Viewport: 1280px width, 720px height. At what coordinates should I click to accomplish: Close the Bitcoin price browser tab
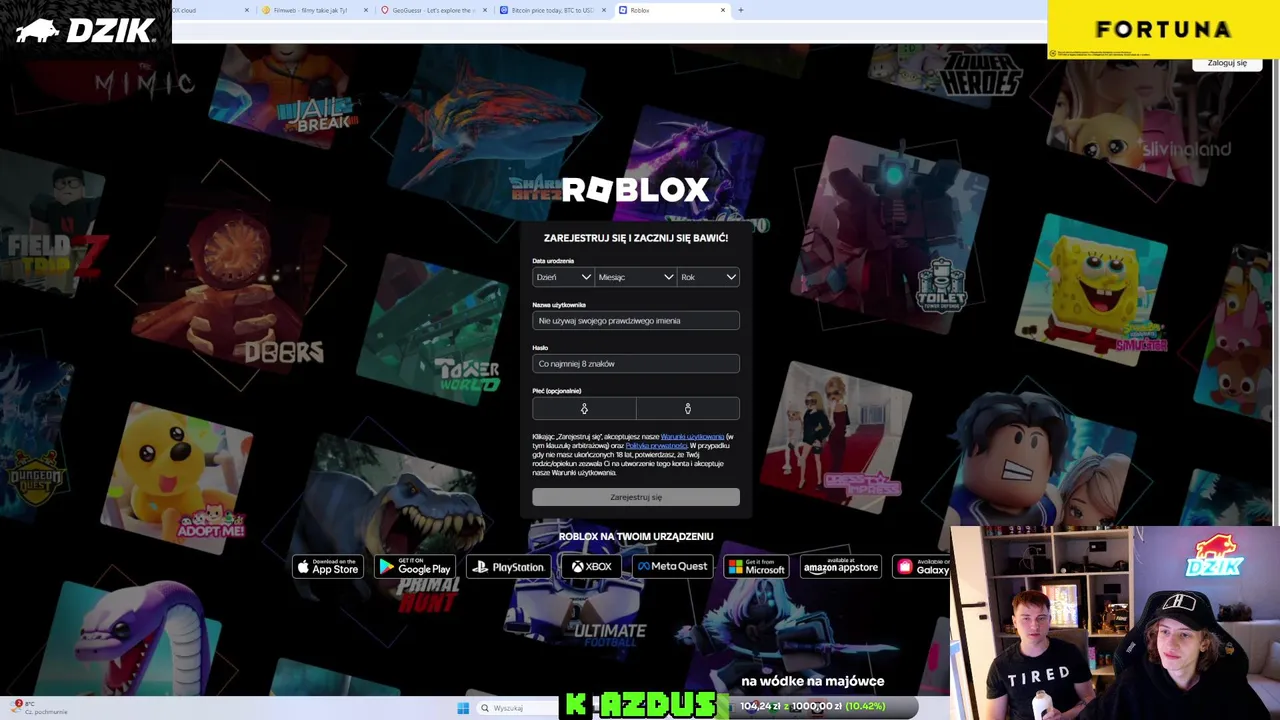coord(603,10)
